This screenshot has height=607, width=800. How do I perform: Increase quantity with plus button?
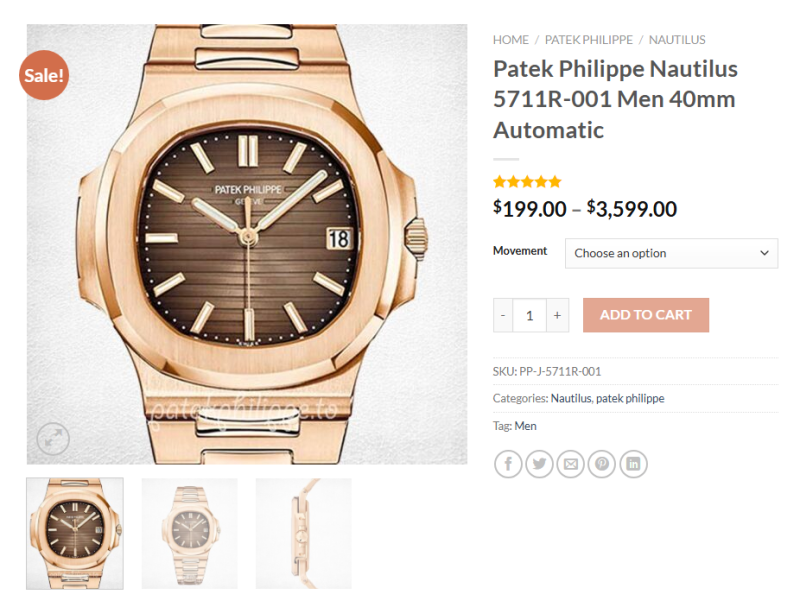click(x=557, y=315)
